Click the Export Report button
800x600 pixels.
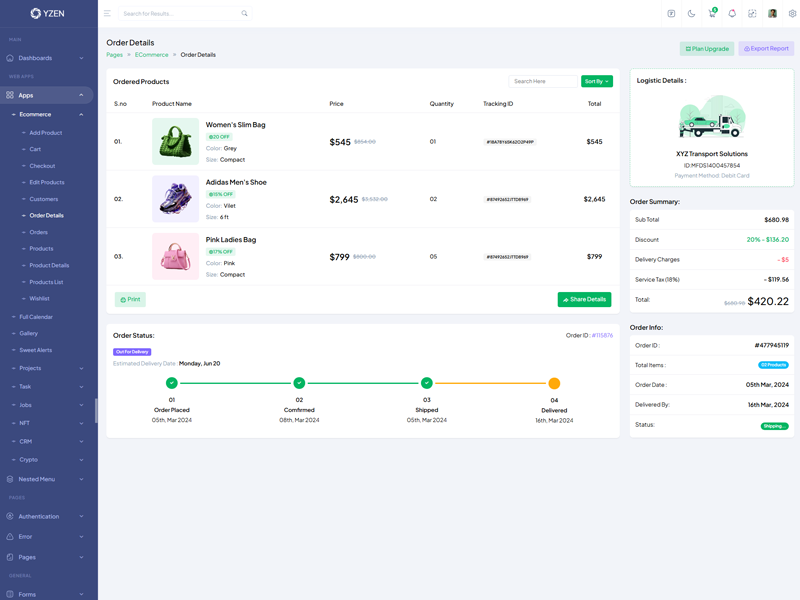pos(766,48)
